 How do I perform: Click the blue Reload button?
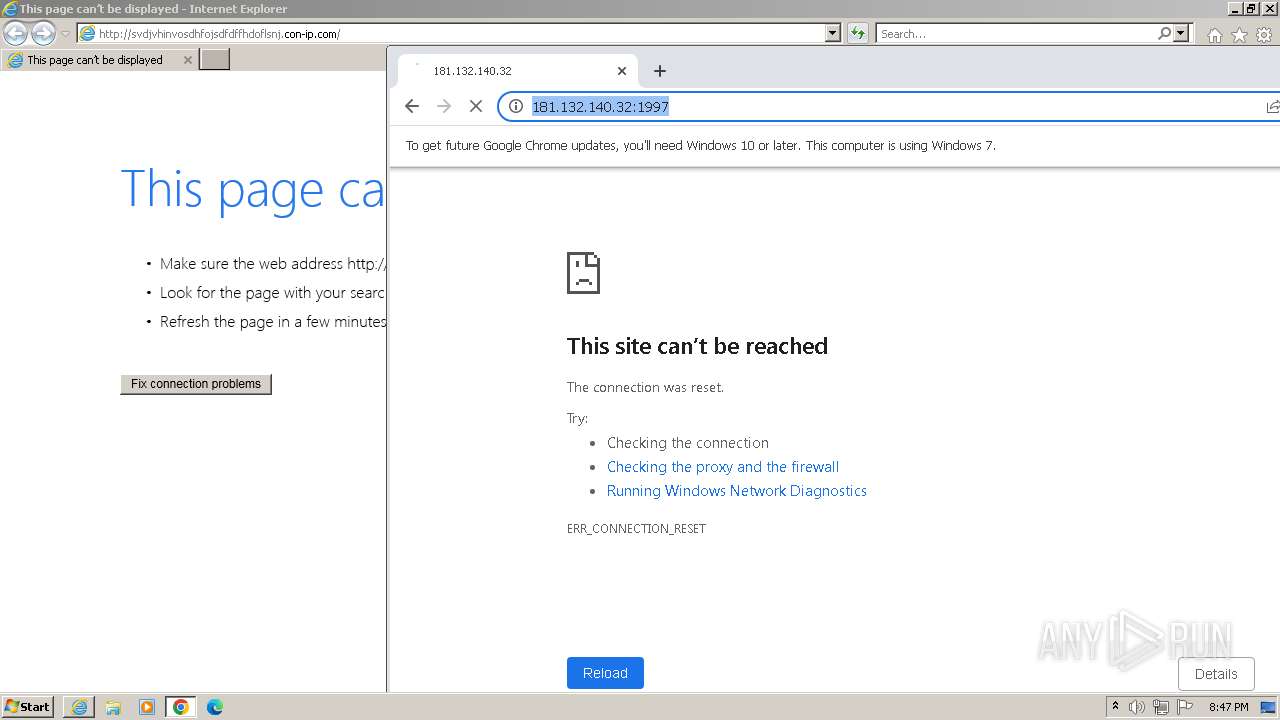[x=605, y=673]
